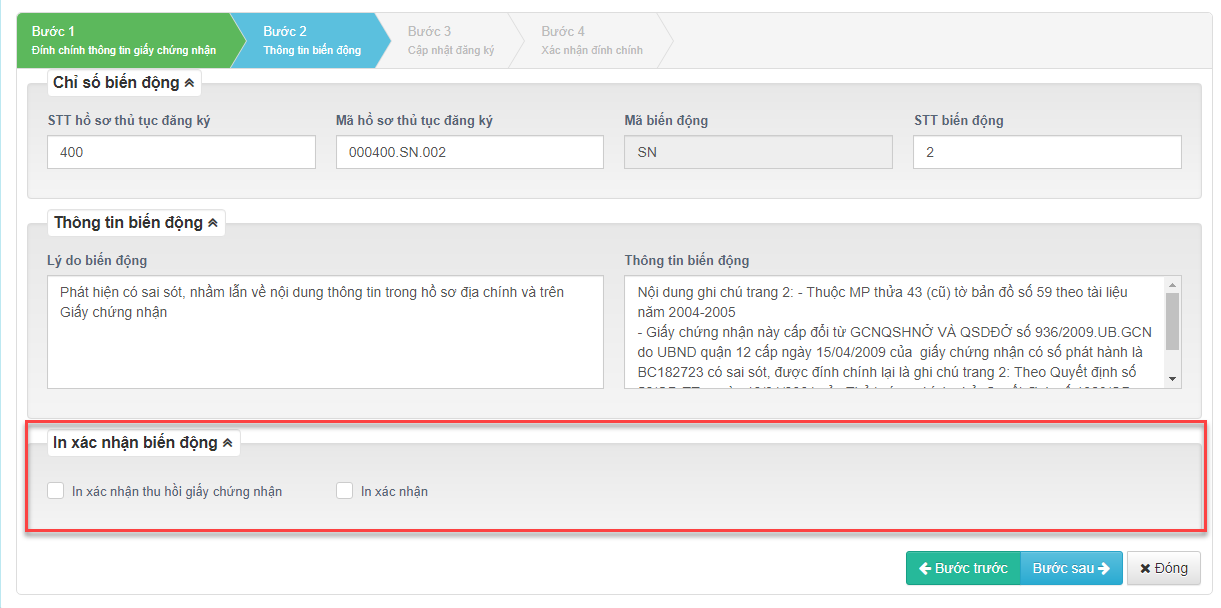Click the scrollbar down arrow in Thông tin biến động
The width and height of the screenshot is (1221, 608).
[1173, 380]
